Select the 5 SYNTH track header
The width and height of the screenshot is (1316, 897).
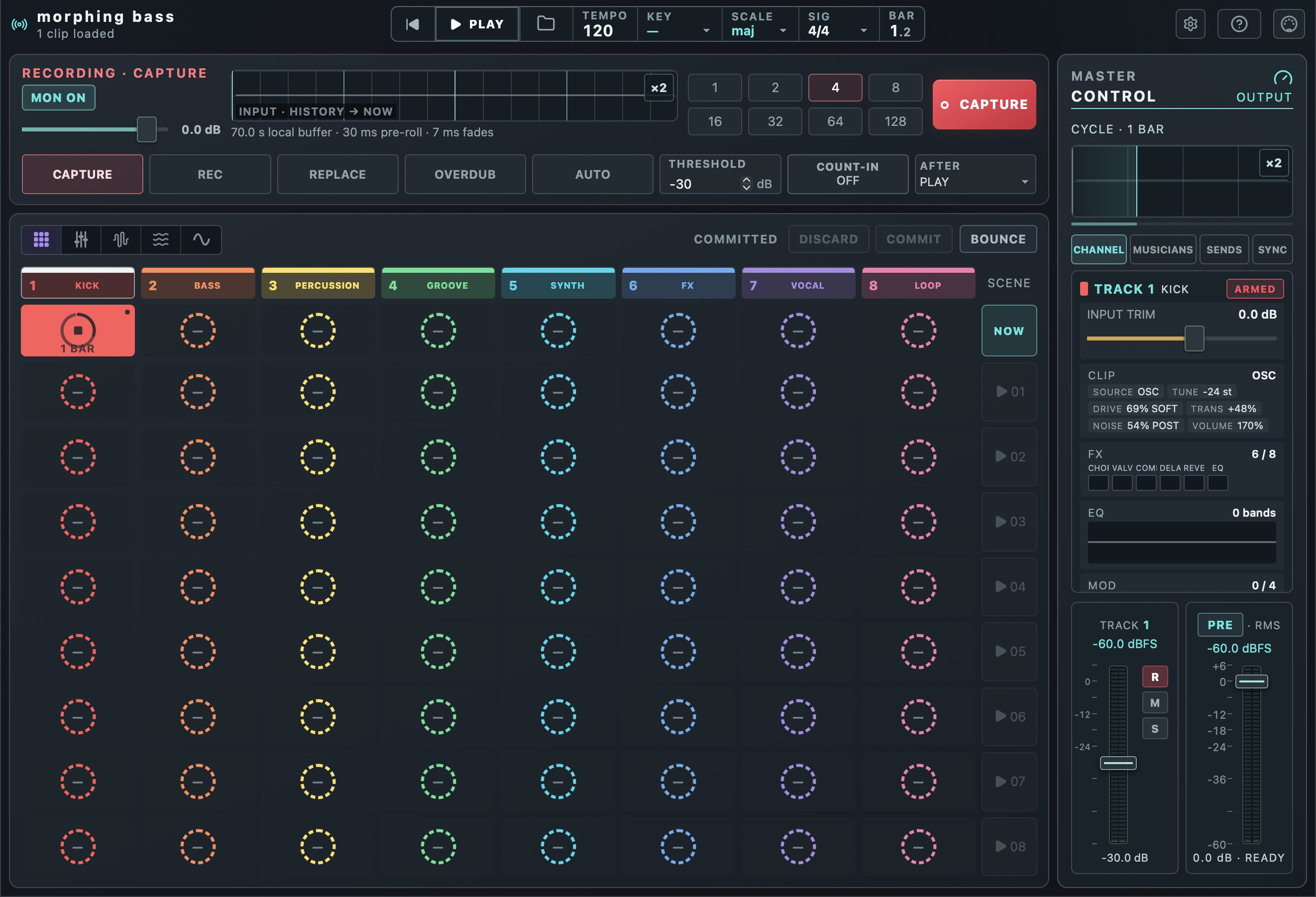[x=558, y=284]
